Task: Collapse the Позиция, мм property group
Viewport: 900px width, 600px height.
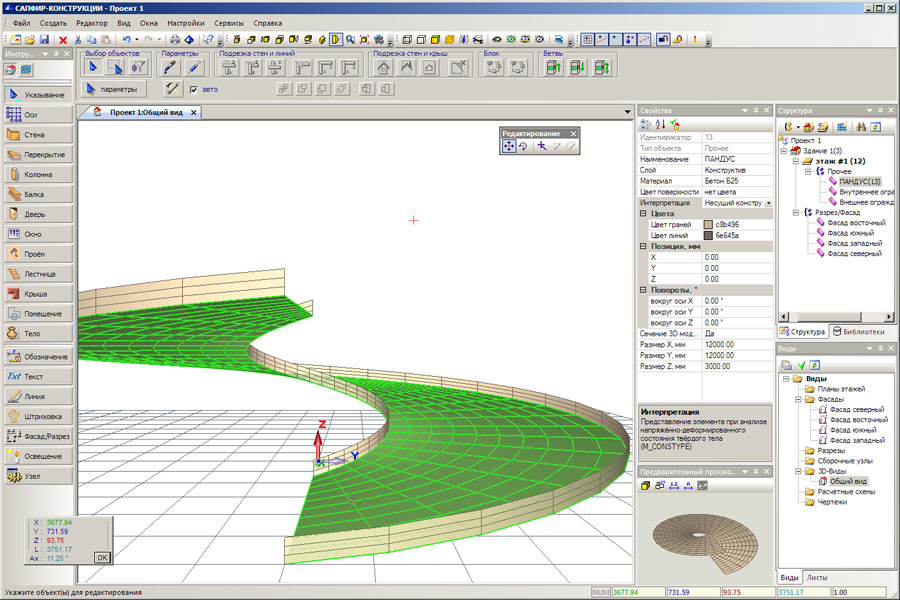Action: click(643, 245)
